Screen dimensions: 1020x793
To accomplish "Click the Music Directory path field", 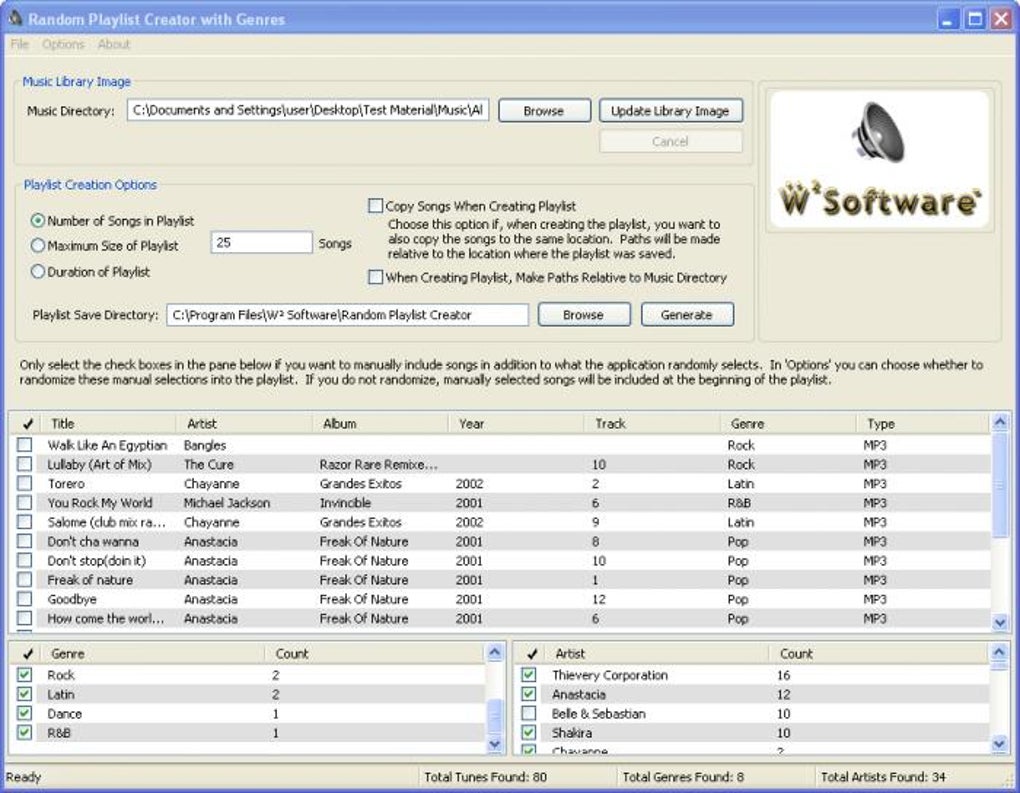I will [x=308, y=110].
